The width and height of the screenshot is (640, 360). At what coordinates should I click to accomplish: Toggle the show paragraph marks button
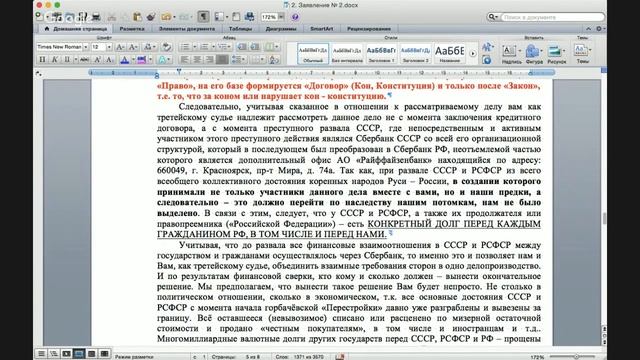[x=203, y=17]
